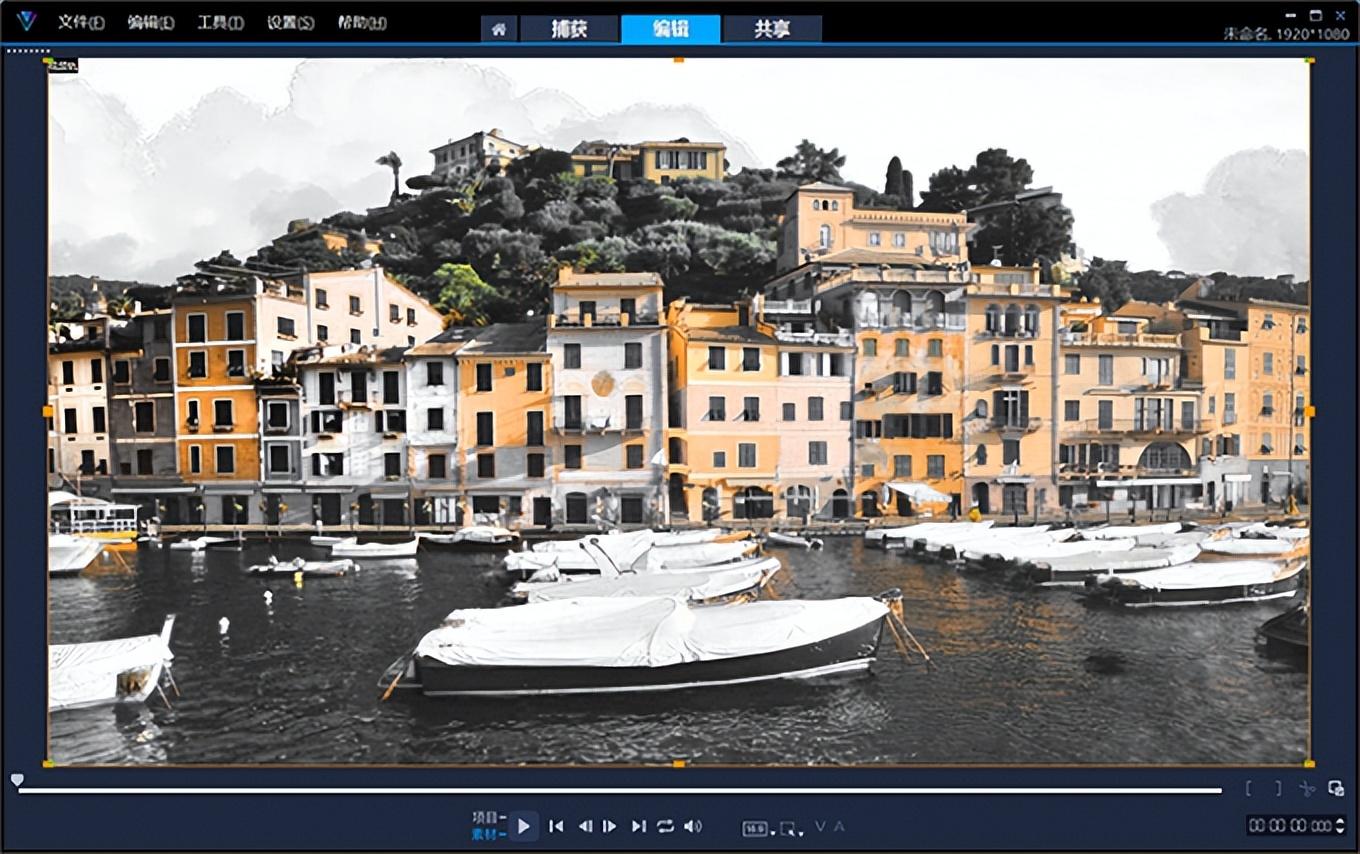The image size is (1360, 854).
Task: Open the speaker volume control
Action: 692,826
